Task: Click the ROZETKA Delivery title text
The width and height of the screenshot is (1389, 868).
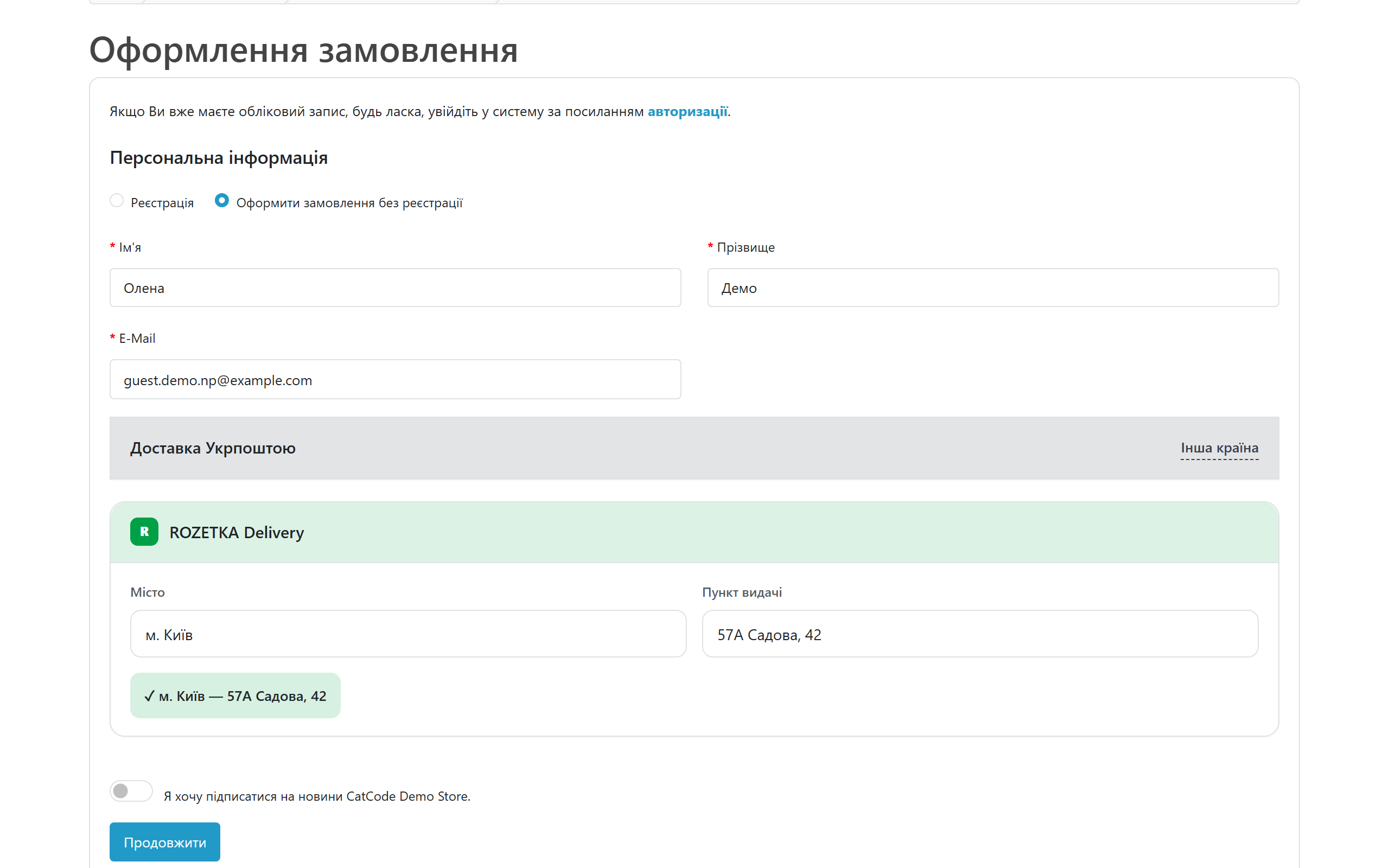Action: [x=237, y=533]
